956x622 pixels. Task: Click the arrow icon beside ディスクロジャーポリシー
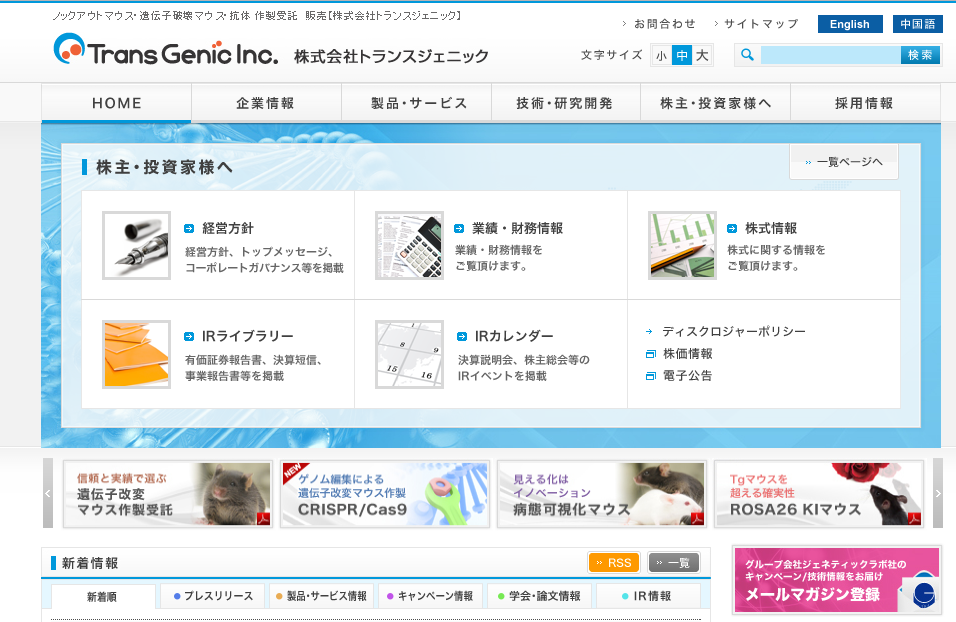point(649,332)
